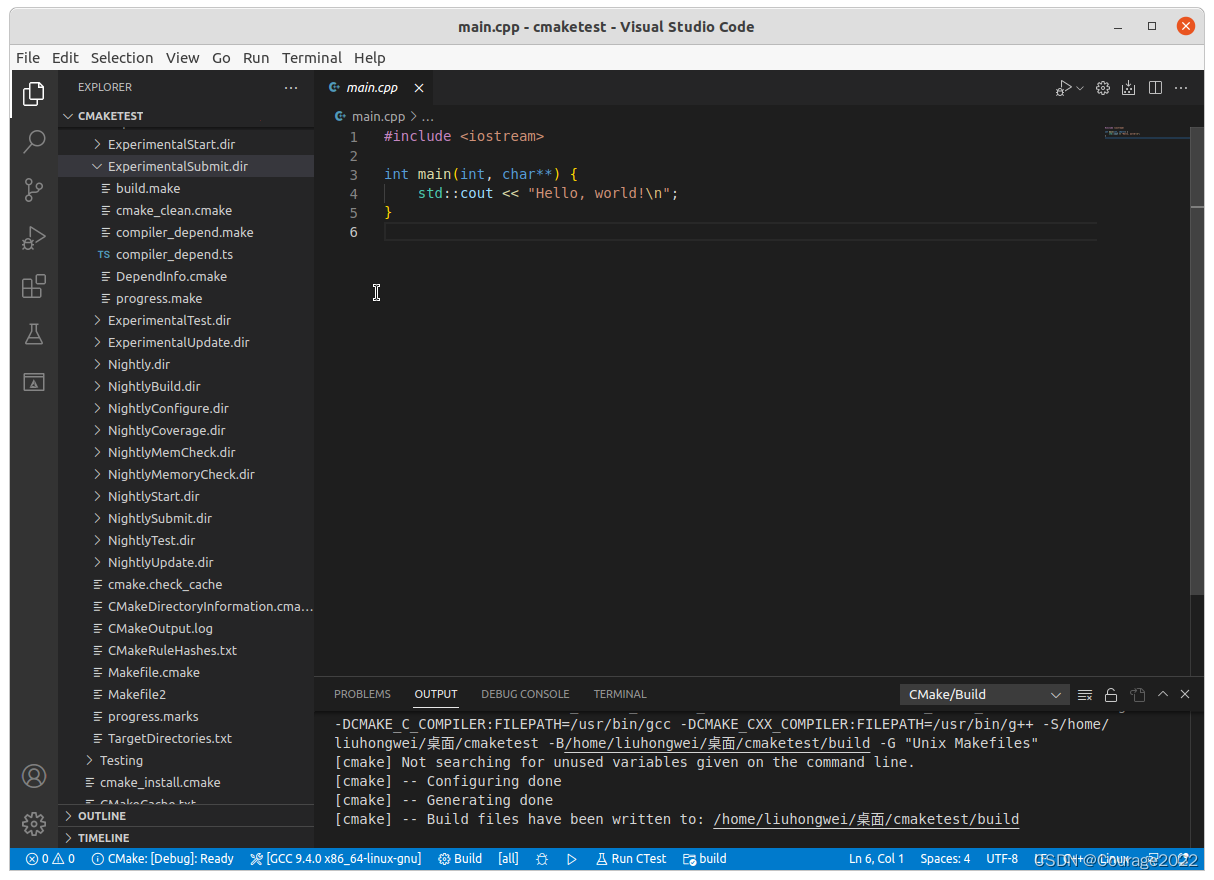Collapse the ExperimentalSubmit.dir folder
1214x880 pixels.
pos(186,167)
